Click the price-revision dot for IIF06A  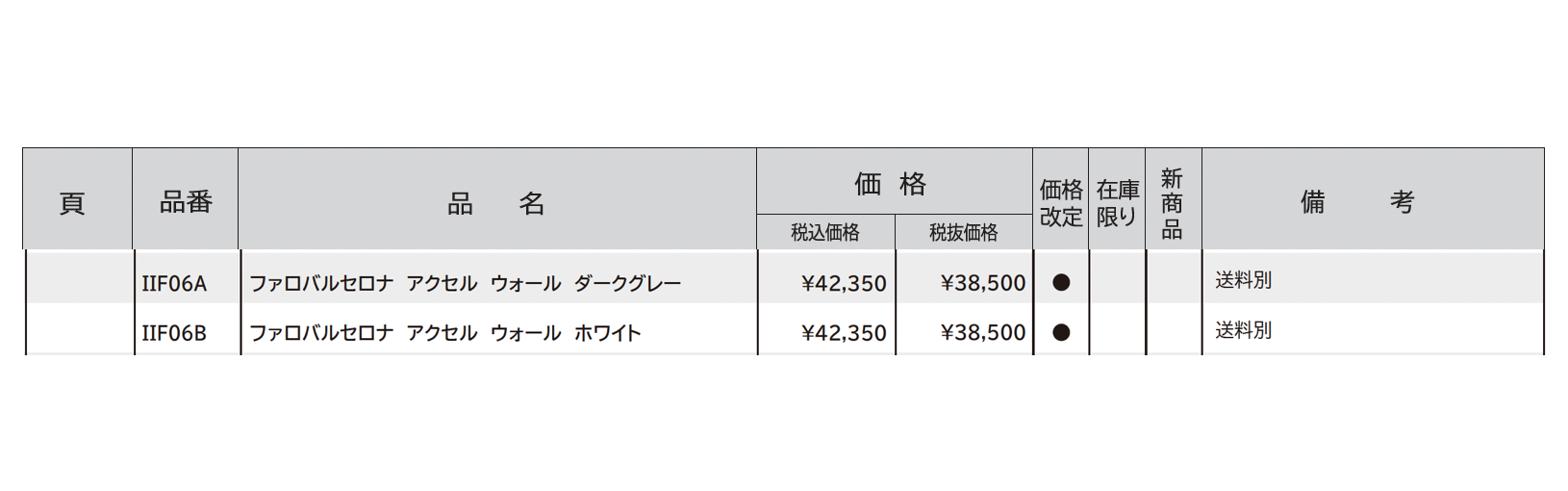[1061, 283]
